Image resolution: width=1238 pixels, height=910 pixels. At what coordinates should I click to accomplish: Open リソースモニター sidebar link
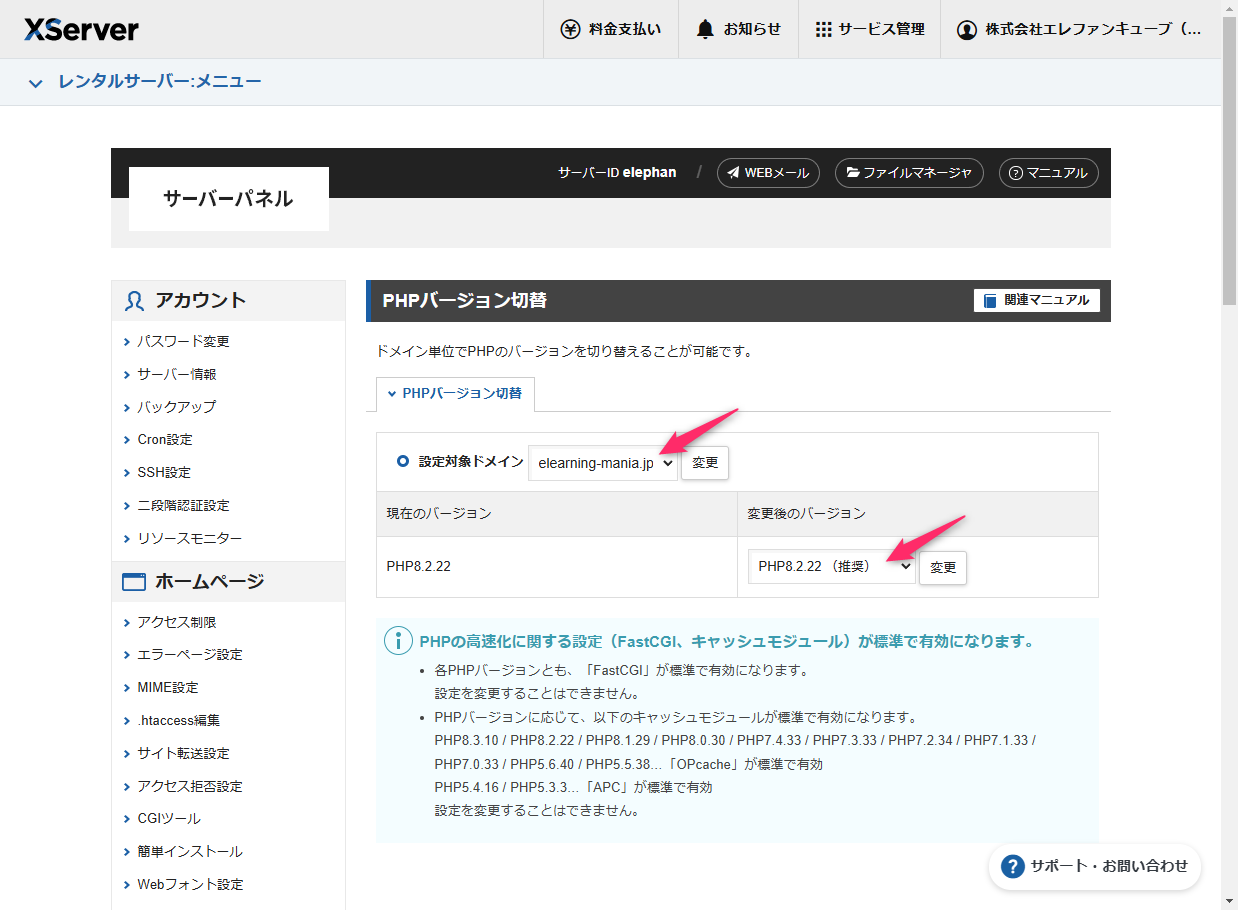189,539
